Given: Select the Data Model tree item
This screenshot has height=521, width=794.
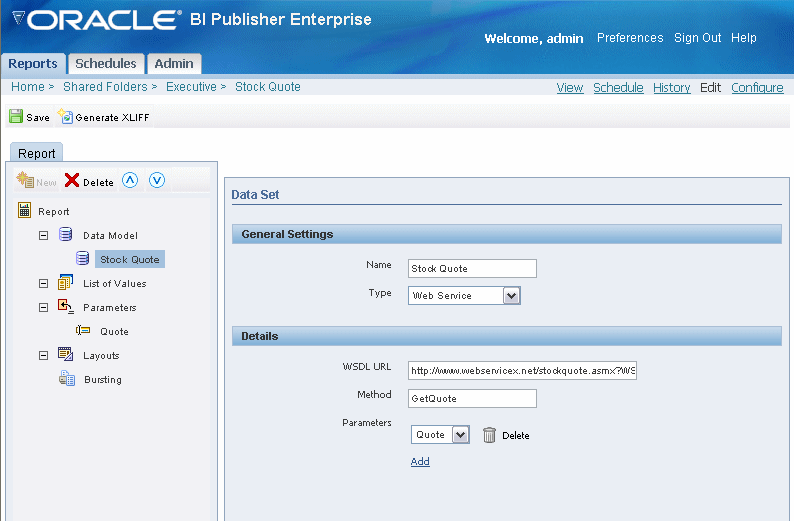Looking at the screenshot, I should 110,235.
